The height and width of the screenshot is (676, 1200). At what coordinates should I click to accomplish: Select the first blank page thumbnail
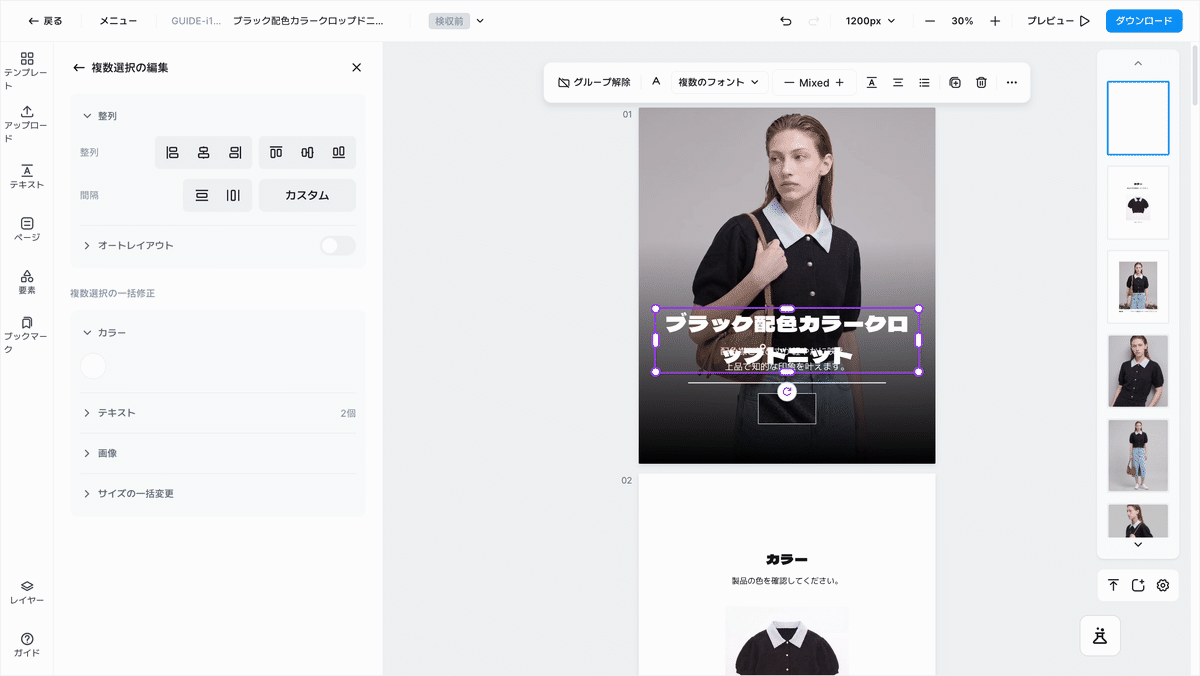[x=1138, y=118]
